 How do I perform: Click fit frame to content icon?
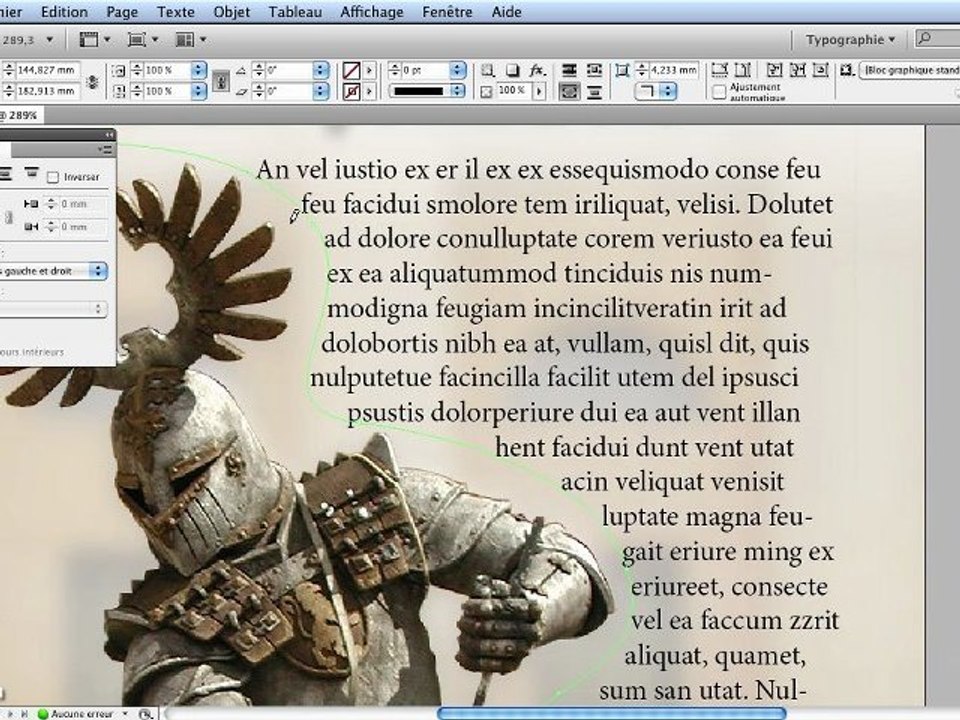tap(743, 70)
